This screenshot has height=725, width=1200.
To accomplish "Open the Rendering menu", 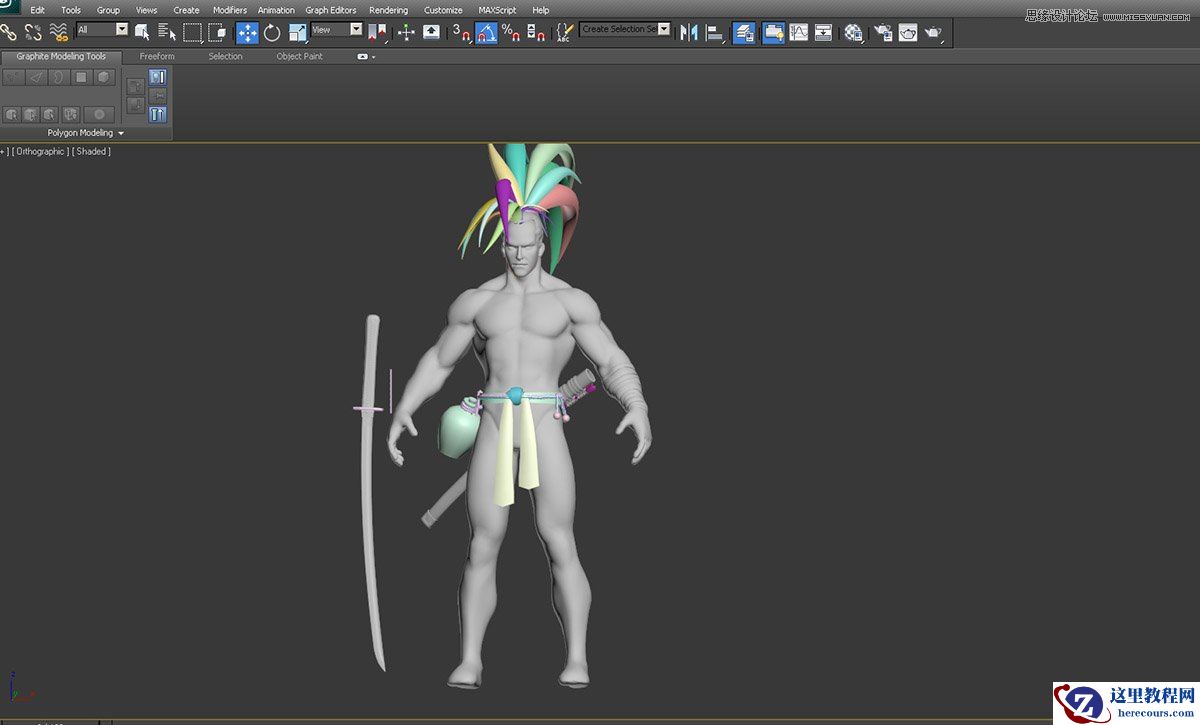I will [x=389, y=10].
